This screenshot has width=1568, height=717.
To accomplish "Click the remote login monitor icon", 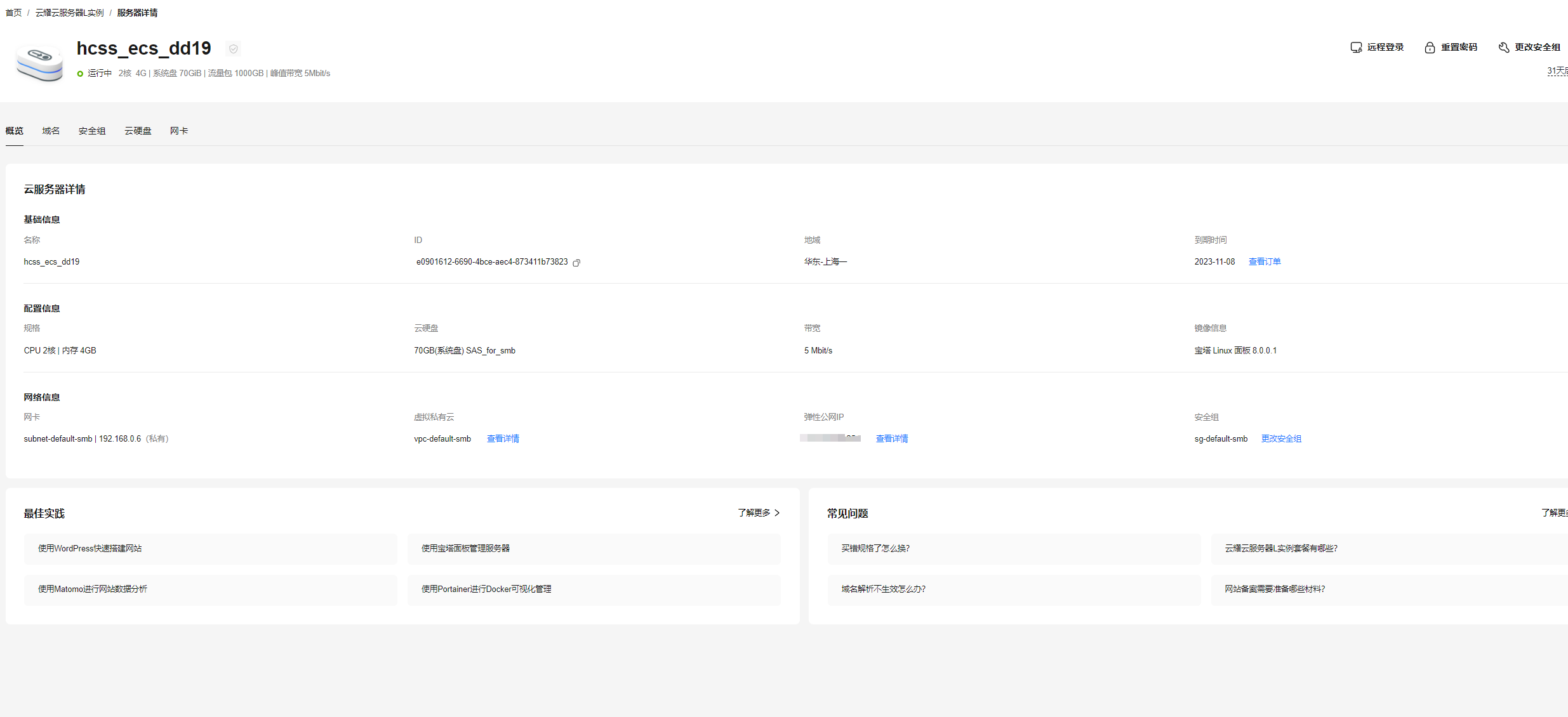I will coord(1356,48).
